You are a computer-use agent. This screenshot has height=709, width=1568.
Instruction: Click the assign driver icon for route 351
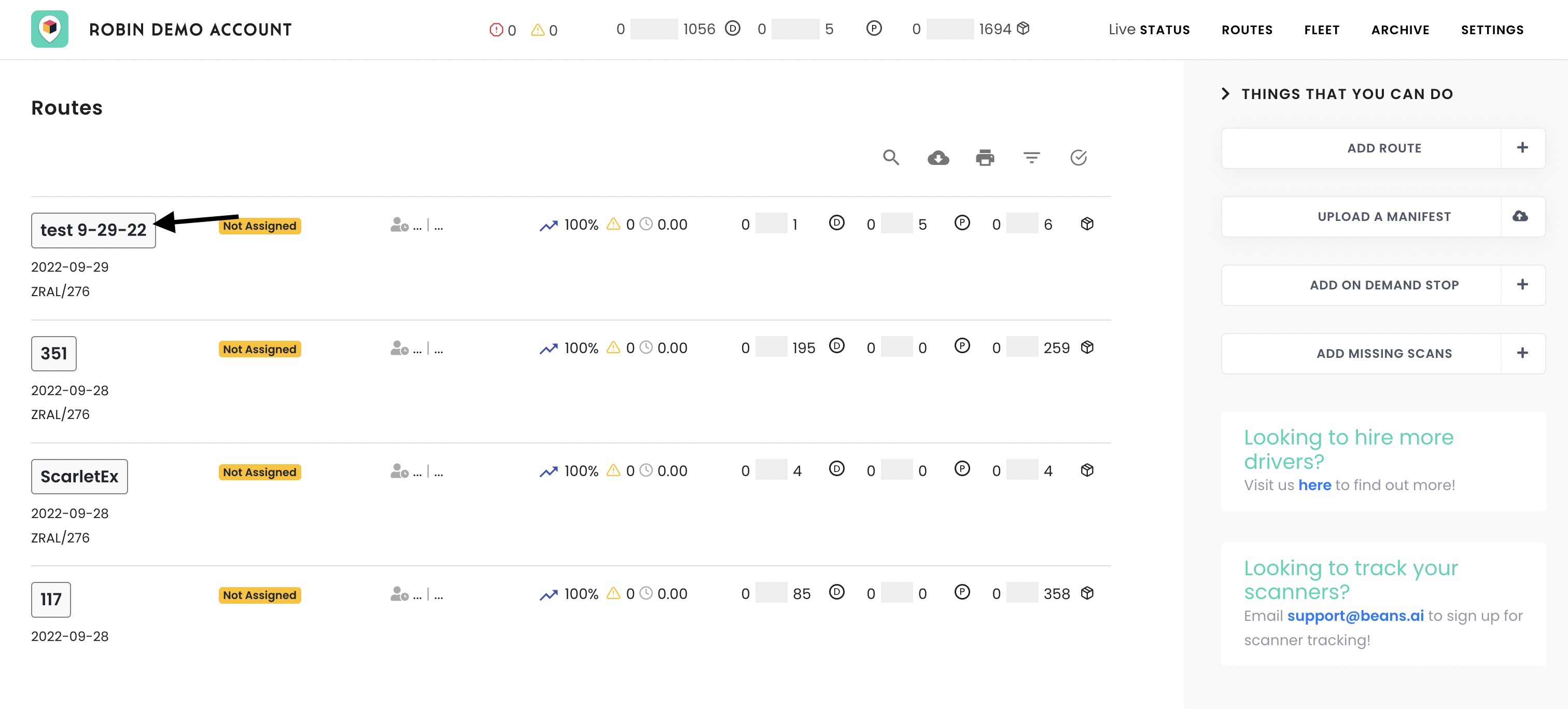click(x=399, y=349)
